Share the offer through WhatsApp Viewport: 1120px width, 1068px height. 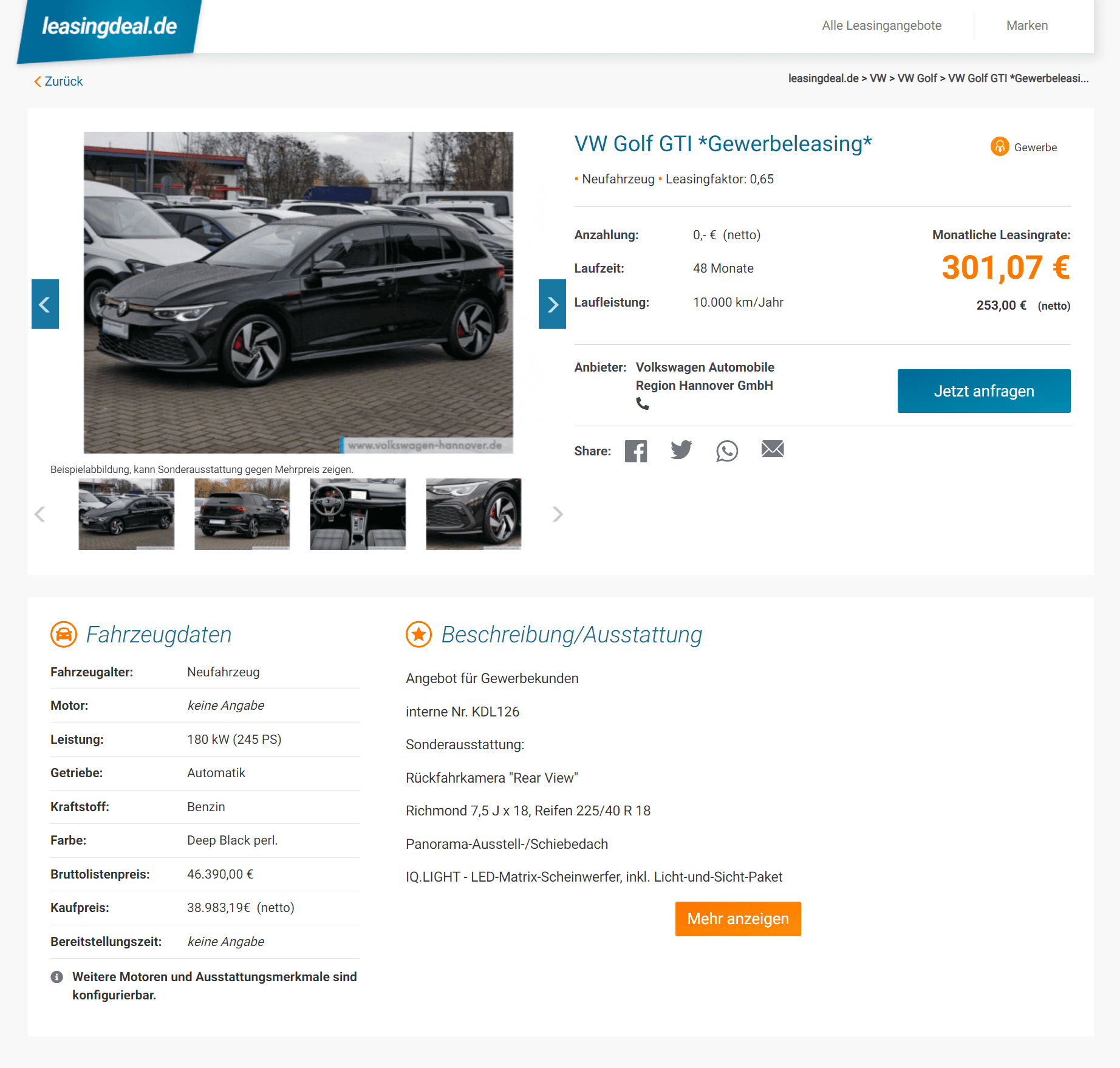coord(727,451)
